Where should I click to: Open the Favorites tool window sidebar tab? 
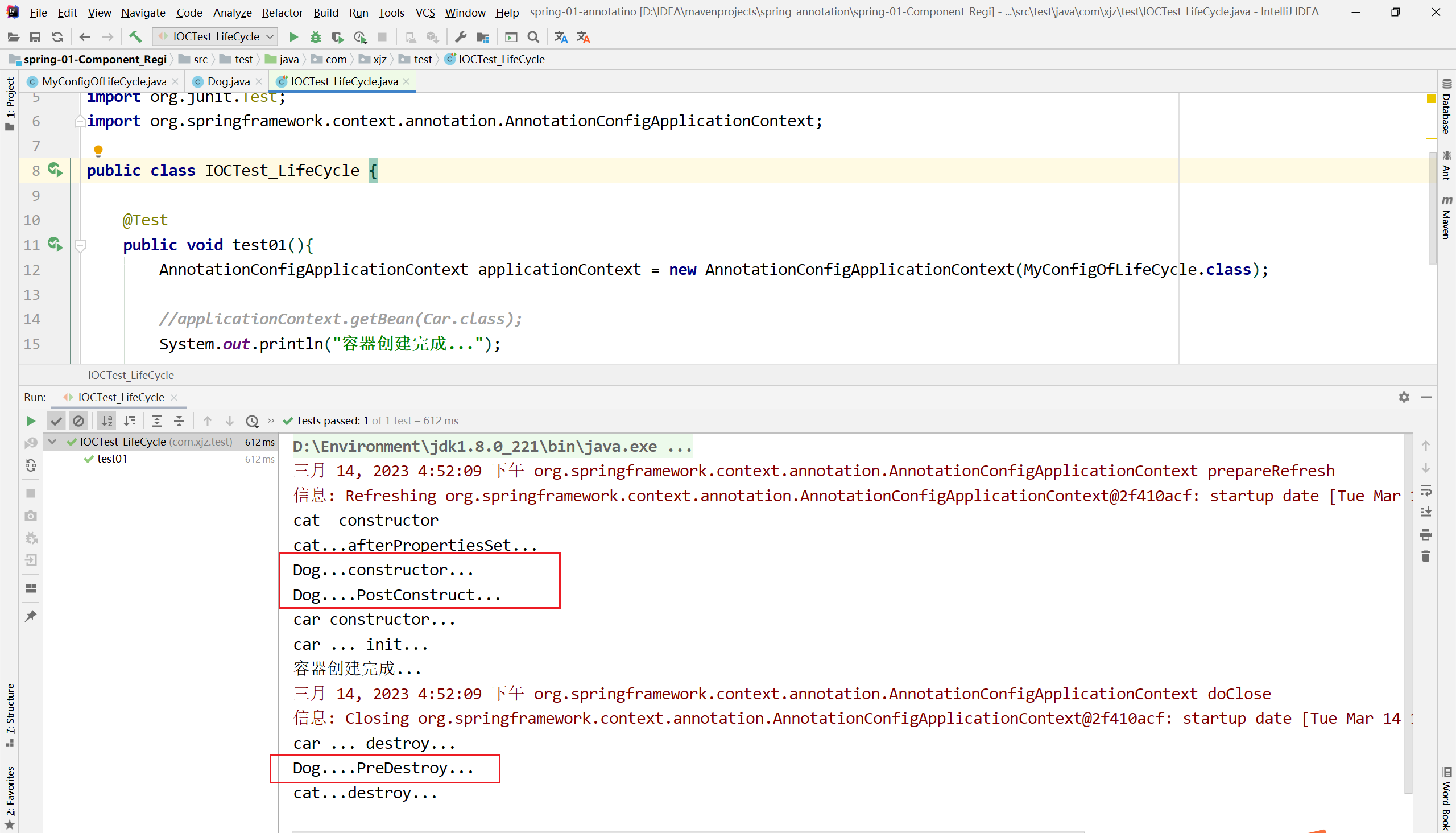10,798
